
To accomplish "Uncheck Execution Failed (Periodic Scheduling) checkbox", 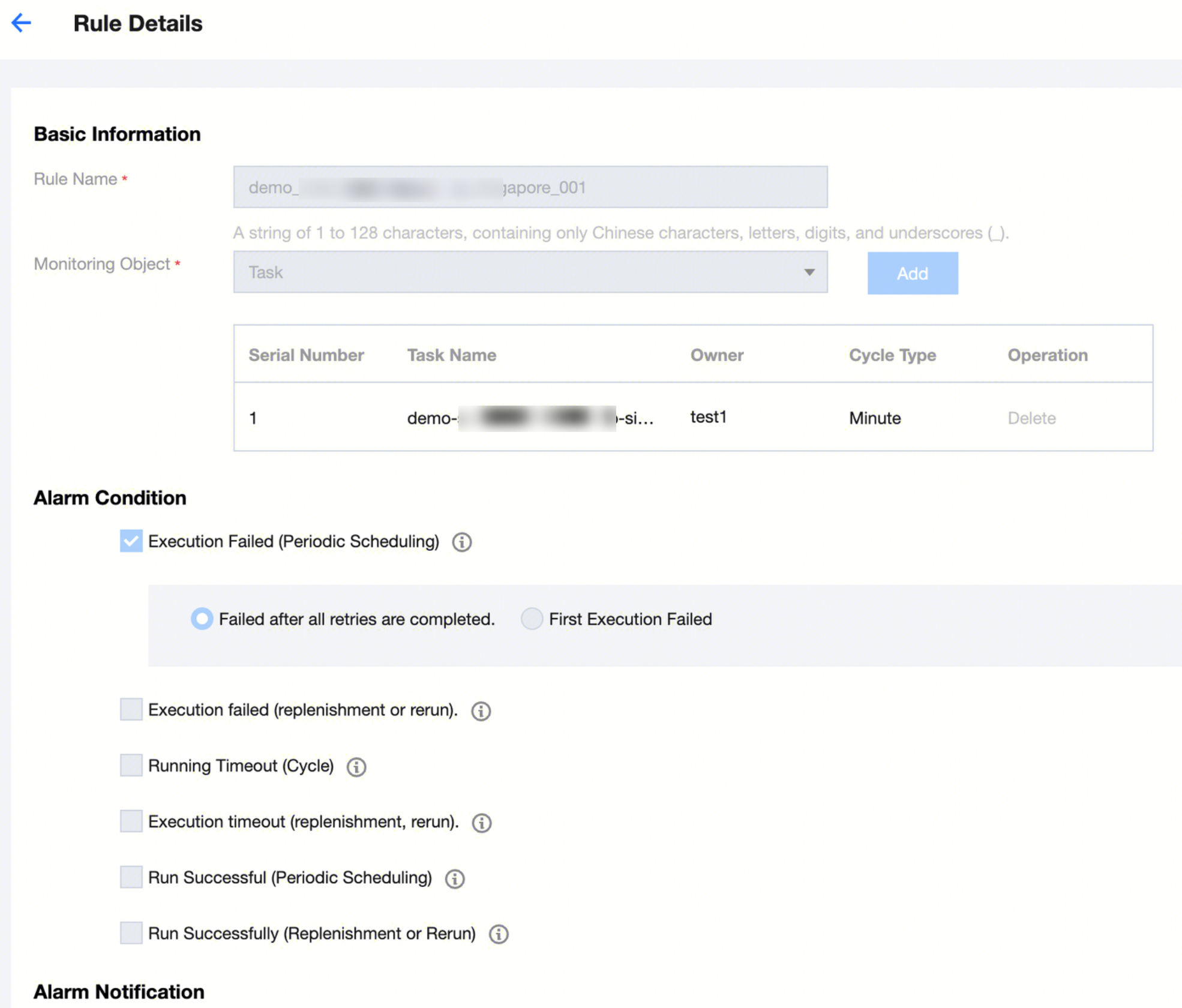I will click(x=131, y=541).
